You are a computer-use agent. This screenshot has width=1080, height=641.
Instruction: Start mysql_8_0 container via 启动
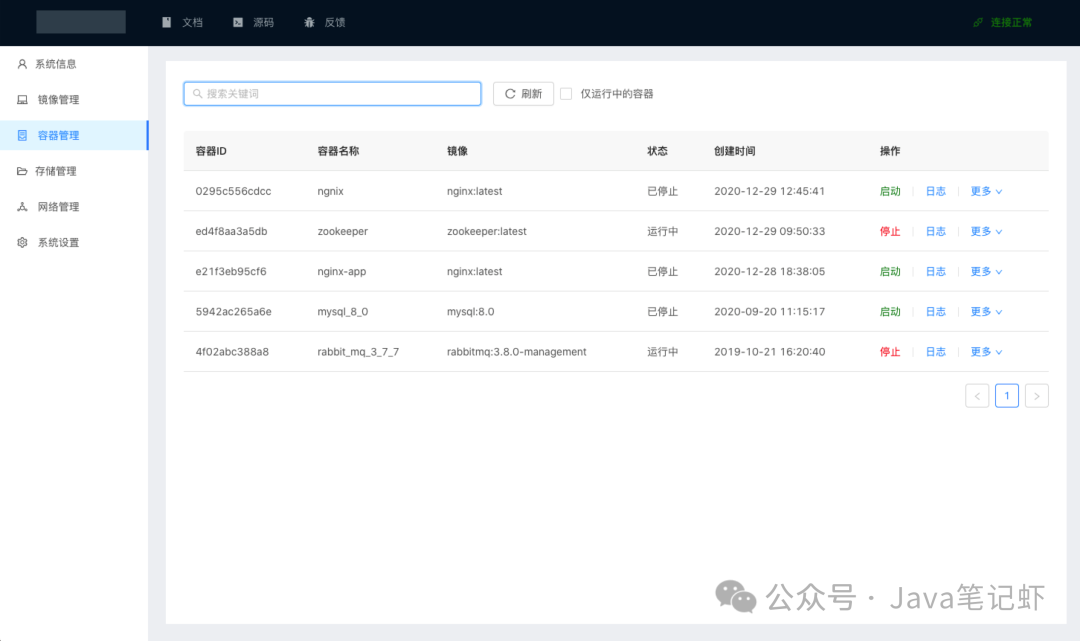click(x=890, y=312)
